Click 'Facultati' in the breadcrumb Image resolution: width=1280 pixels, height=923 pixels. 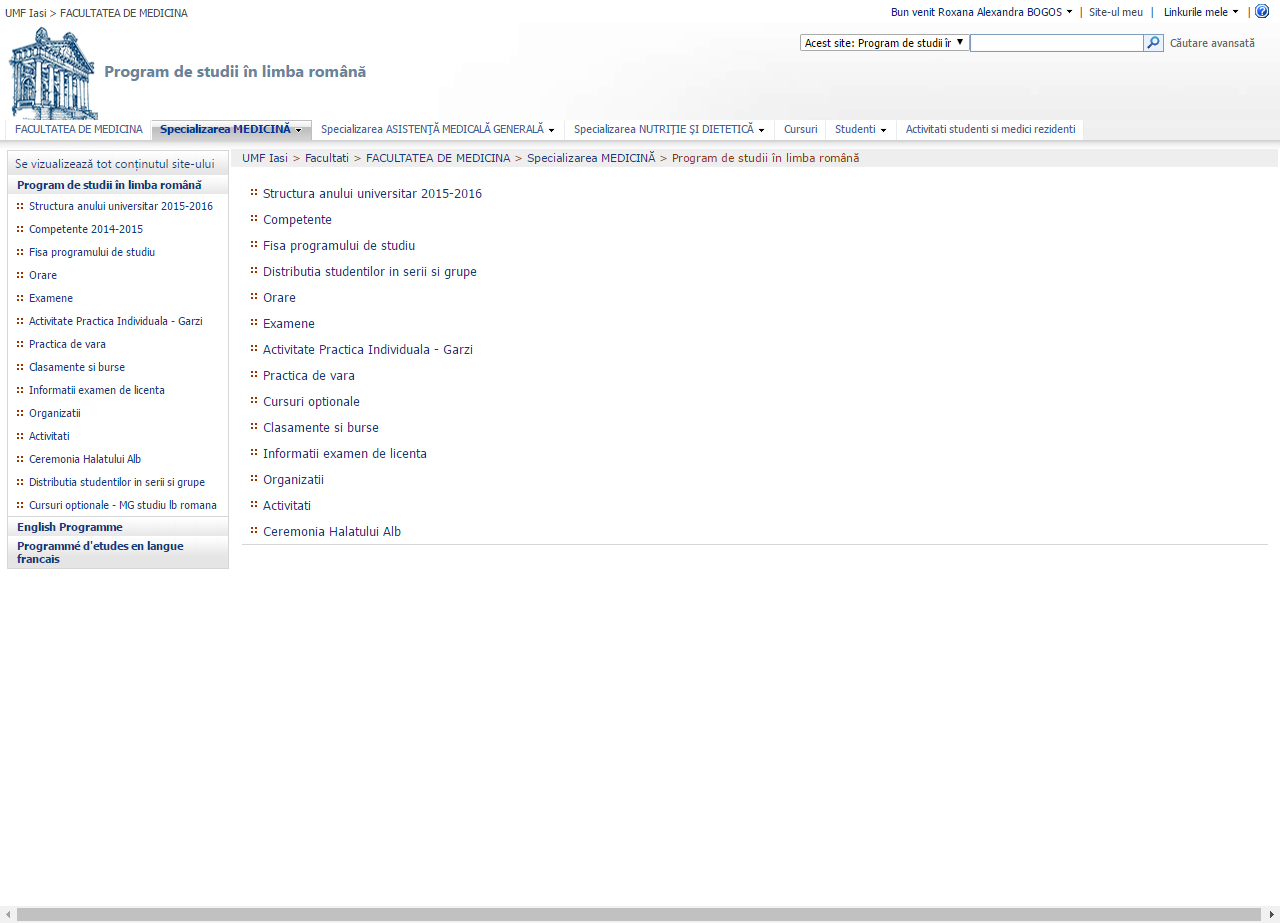coord(327,158)
